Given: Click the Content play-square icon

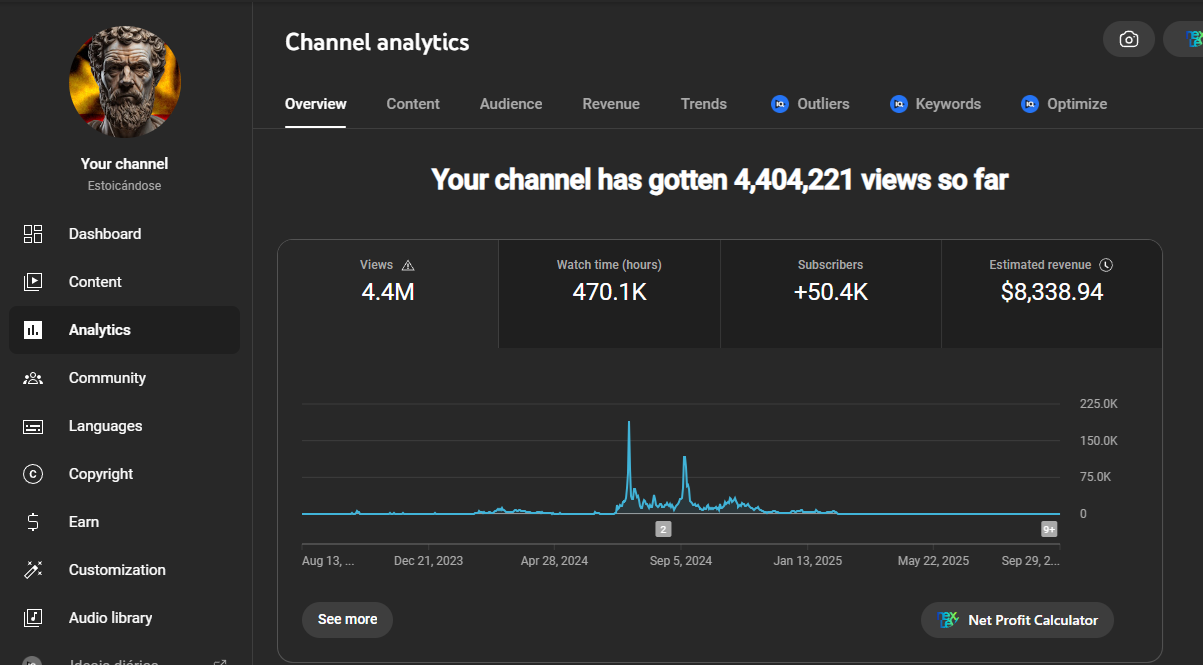Looking at the screenshot, I should (x=33, y=282).
